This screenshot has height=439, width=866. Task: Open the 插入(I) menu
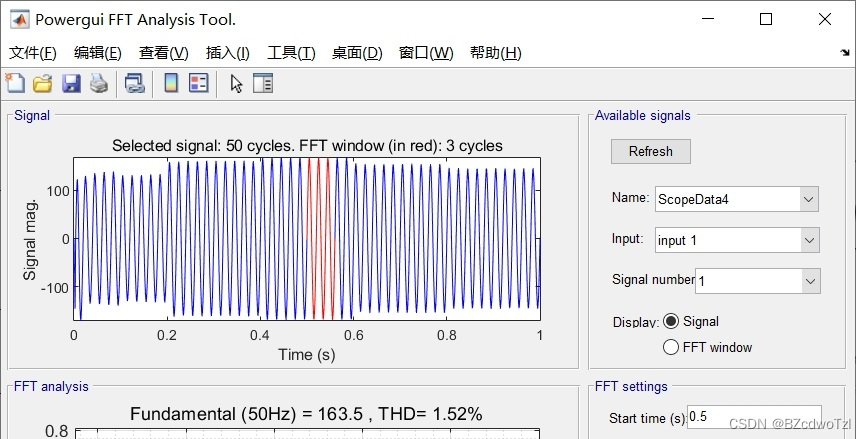[x=228, y=53]
